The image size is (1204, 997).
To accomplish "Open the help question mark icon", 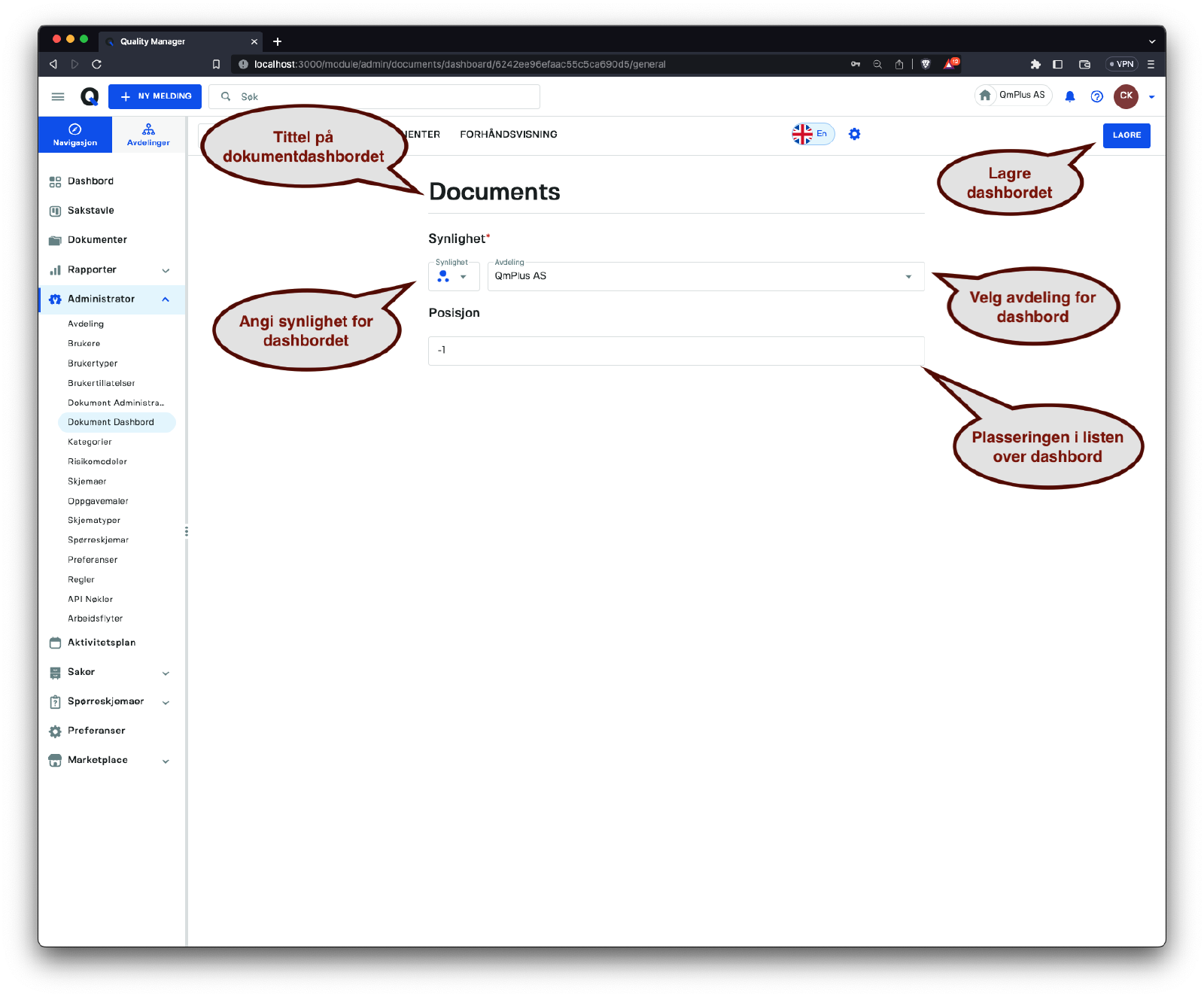I will point(1096,96).
